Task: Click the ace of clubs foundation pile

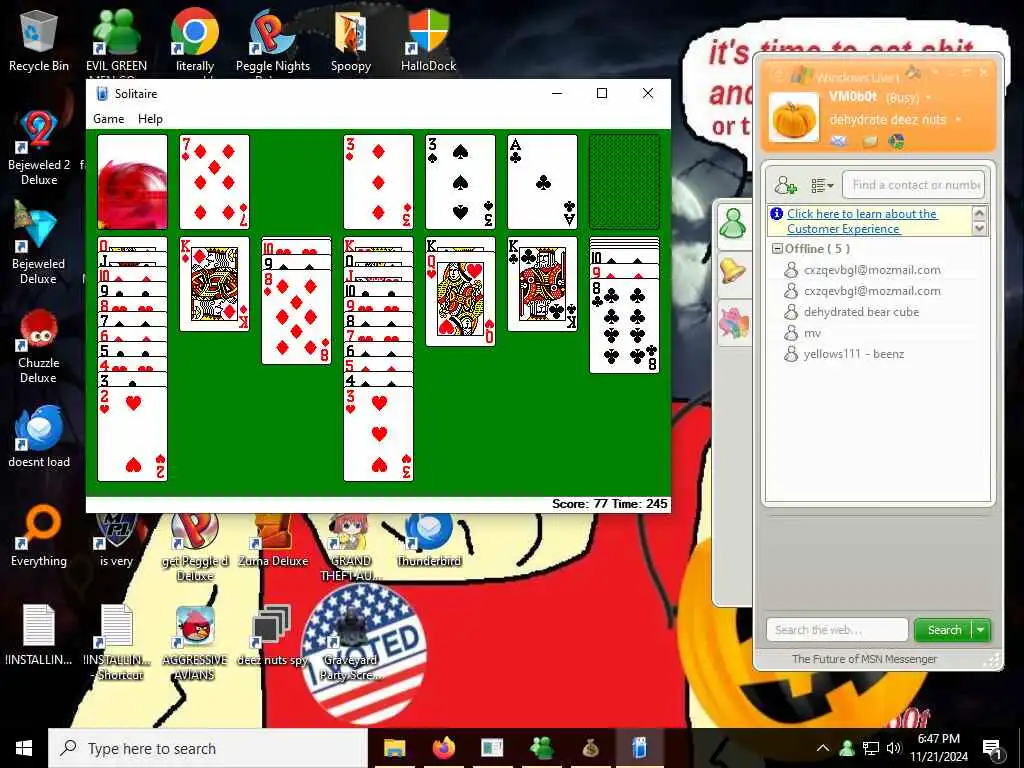Action: (542, 182)
